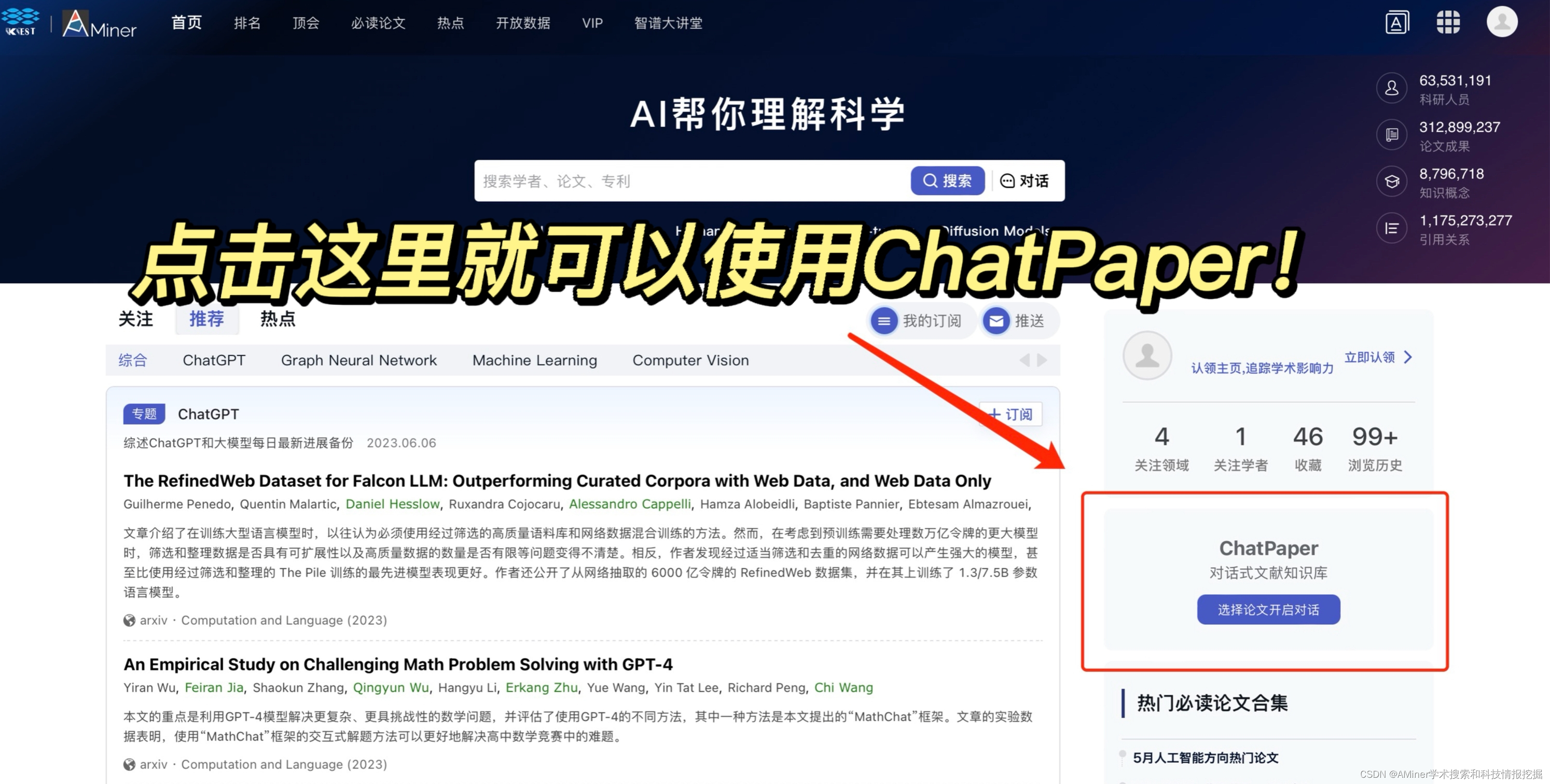Select the Machine Learning topic
The height and width of the screenshot is (784, 1550).
pyautogui.click(x=535, y=361)
